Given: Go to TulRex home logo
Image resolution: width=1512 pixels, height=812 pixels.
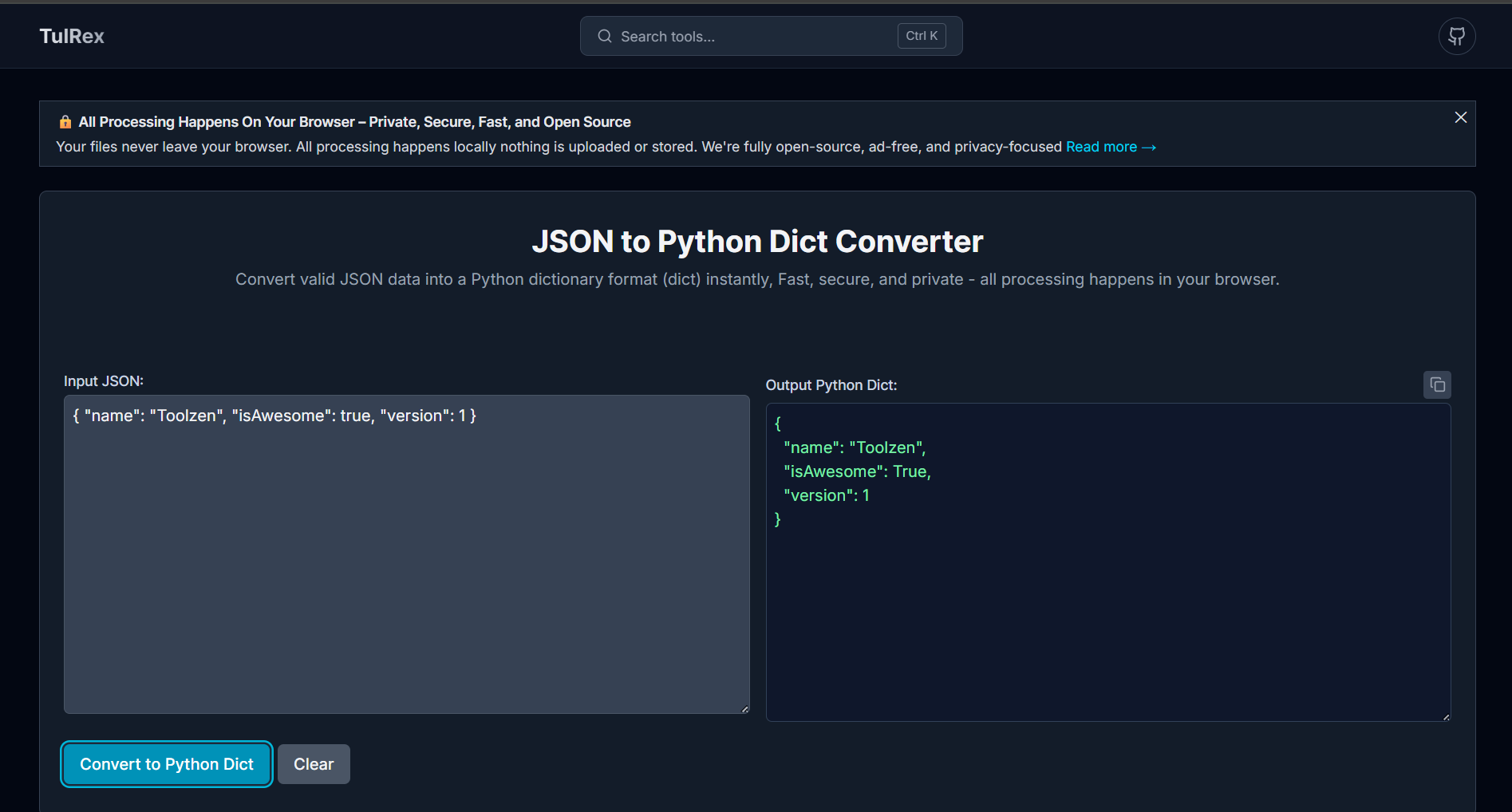Looking at the screenshot, I should coord(72,36).
